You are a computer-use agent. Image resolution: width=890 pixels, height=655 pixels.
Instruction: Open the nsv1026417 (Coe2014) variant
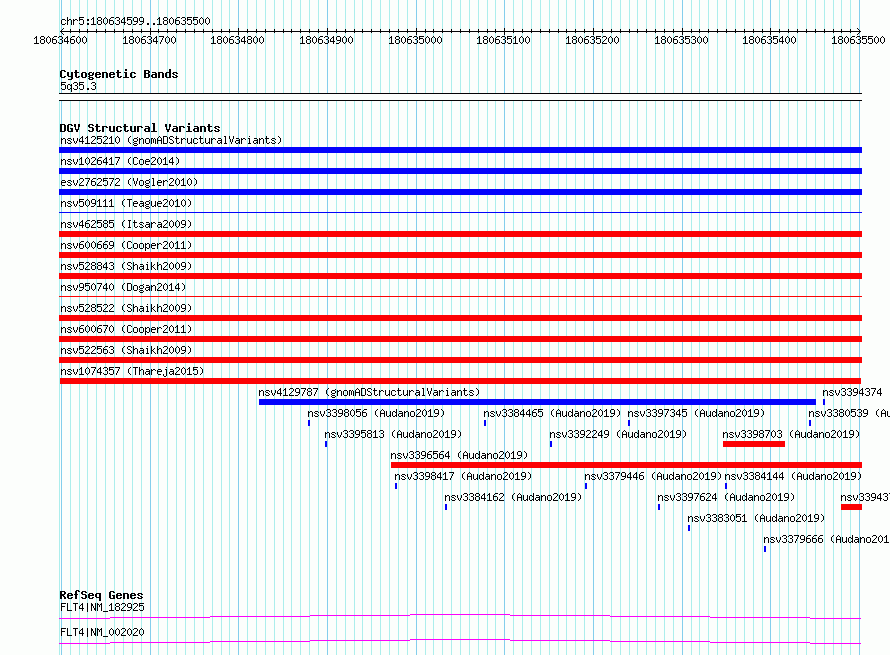(120, 161)
